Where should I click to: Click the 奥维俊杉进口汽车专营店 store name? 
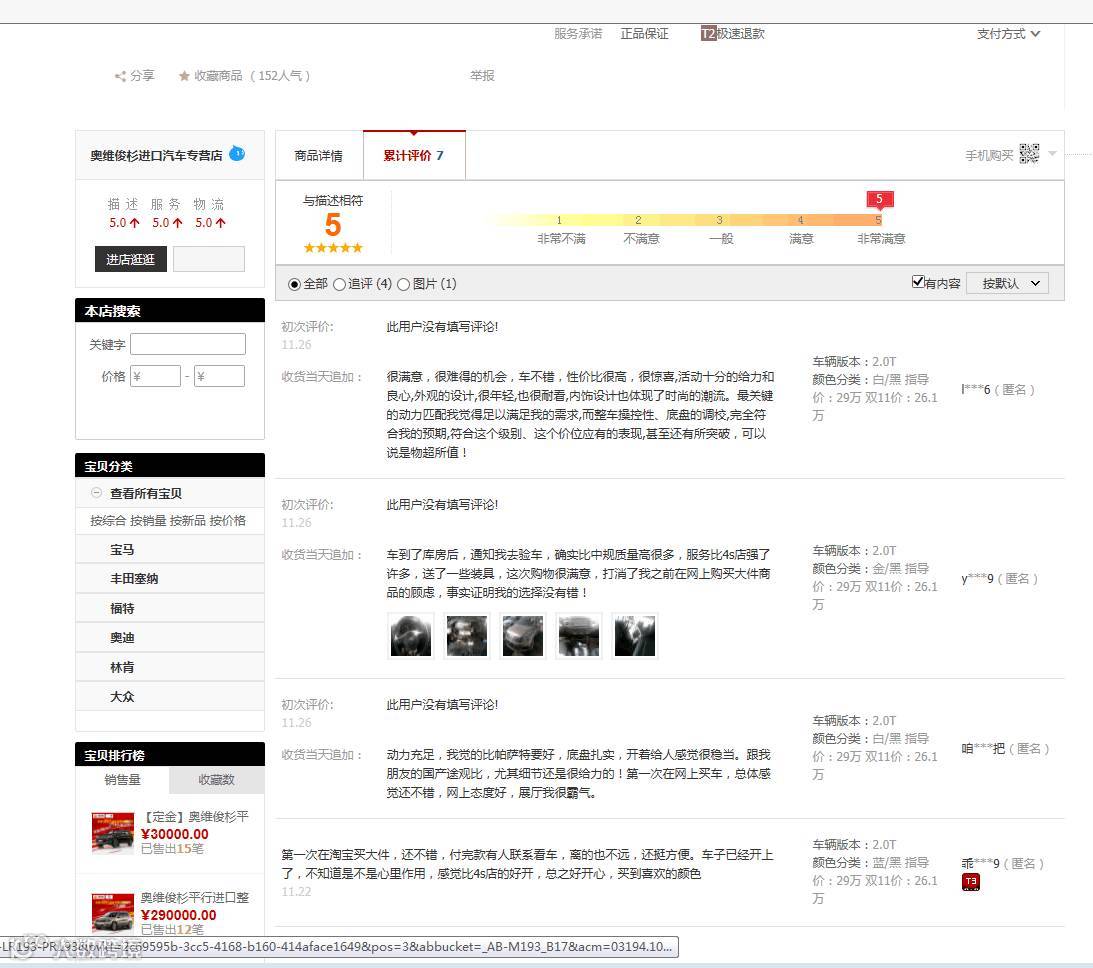pos(156,155)
